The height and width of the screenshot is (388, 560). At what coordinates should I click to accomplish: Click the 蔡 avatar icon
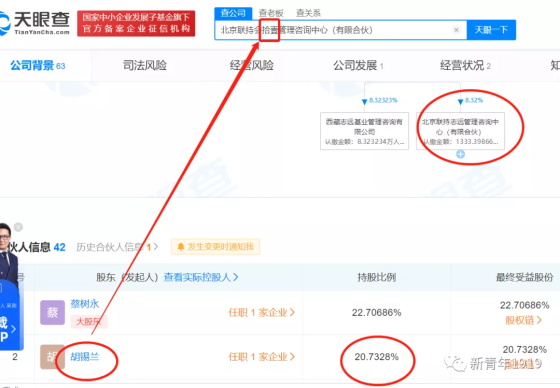click(x=52, y=313)
